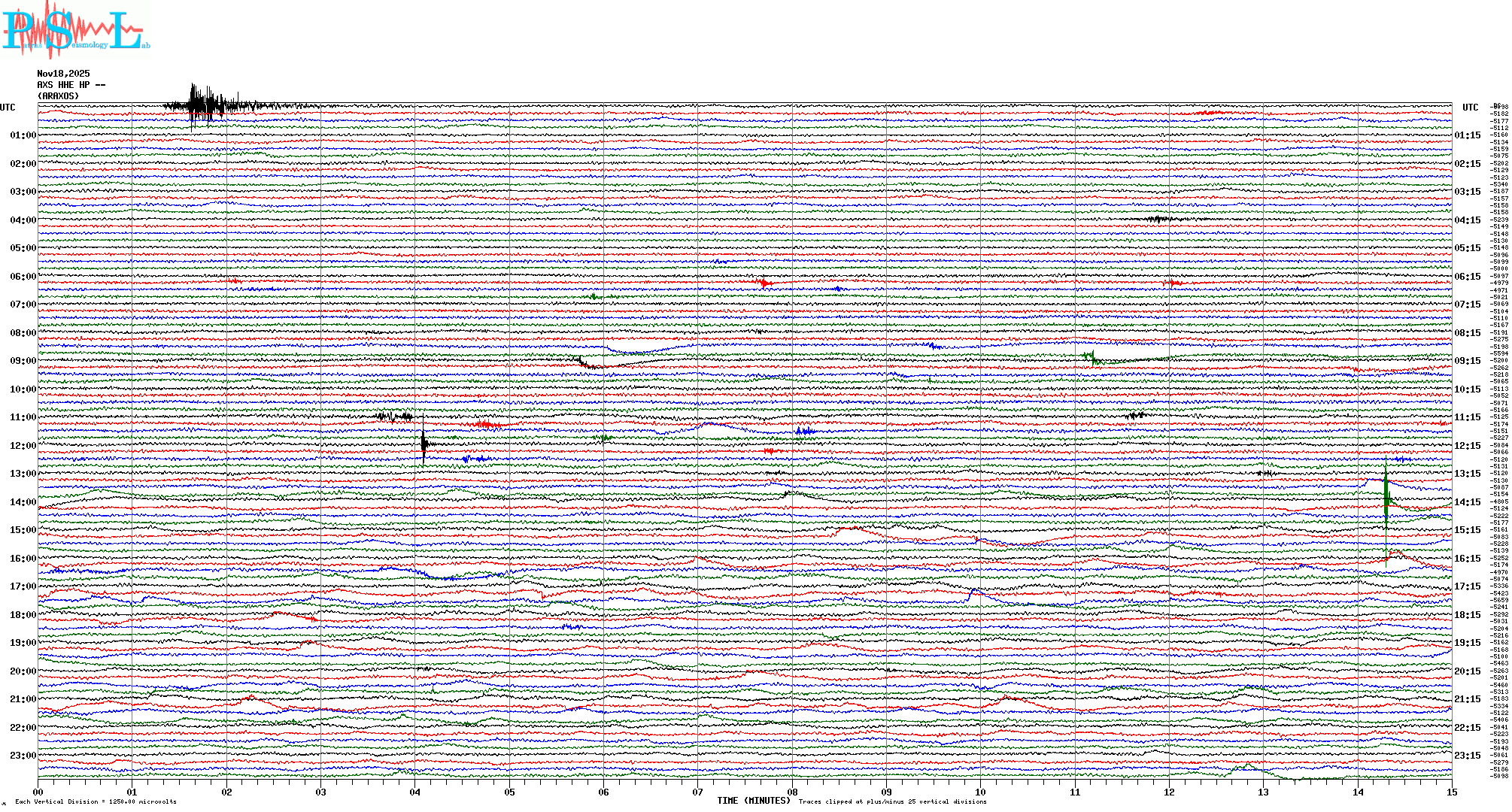Click the 06:15 time label on right
Screen dimensions: 1512x812
[x=1467, y=277]
